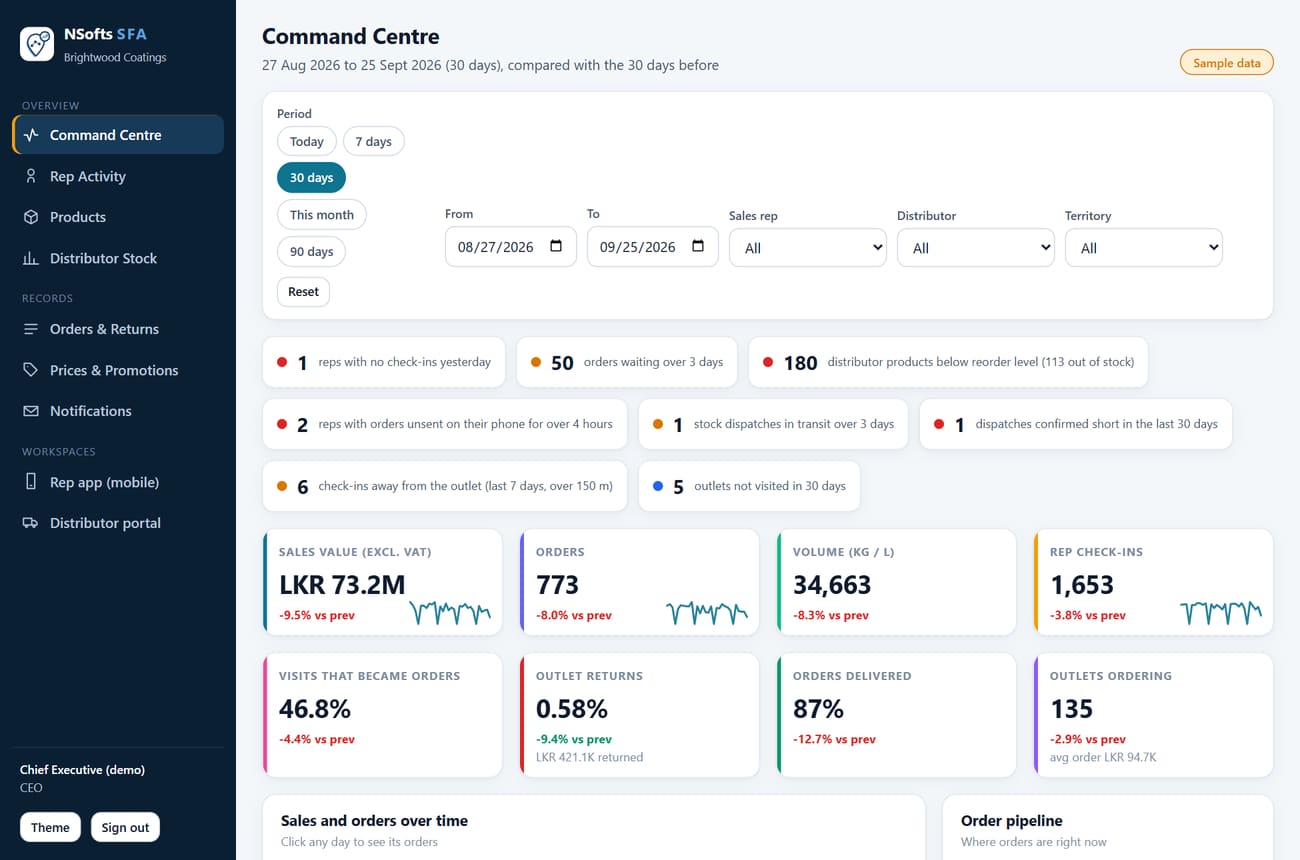Image resolution: width=1300 pixels, height=860 pixels.
Task: Select the 30 days period
Action: [x=311, y=177]
